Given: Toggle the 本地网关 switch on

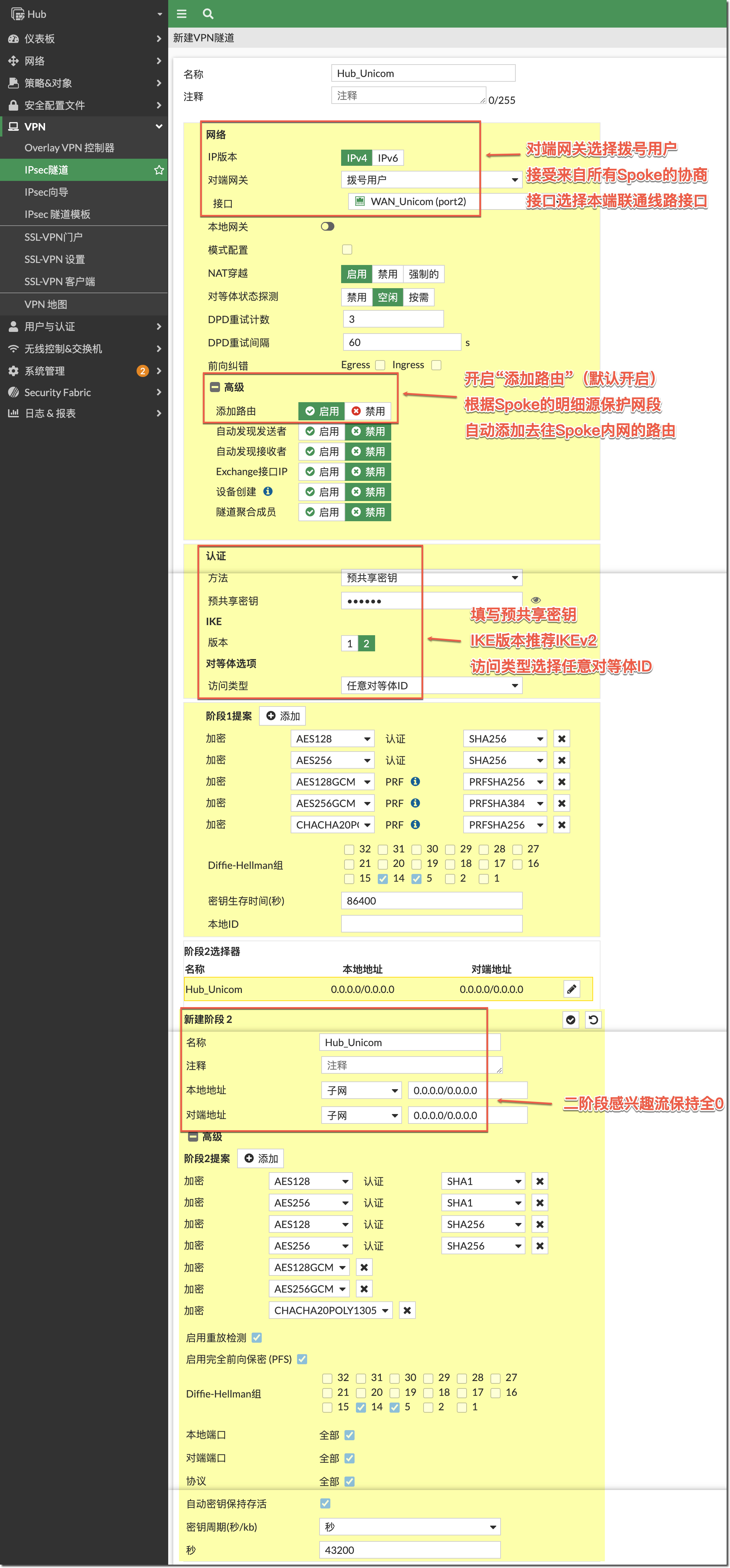Looking at the screenshot, I should (x=327, y=226).
